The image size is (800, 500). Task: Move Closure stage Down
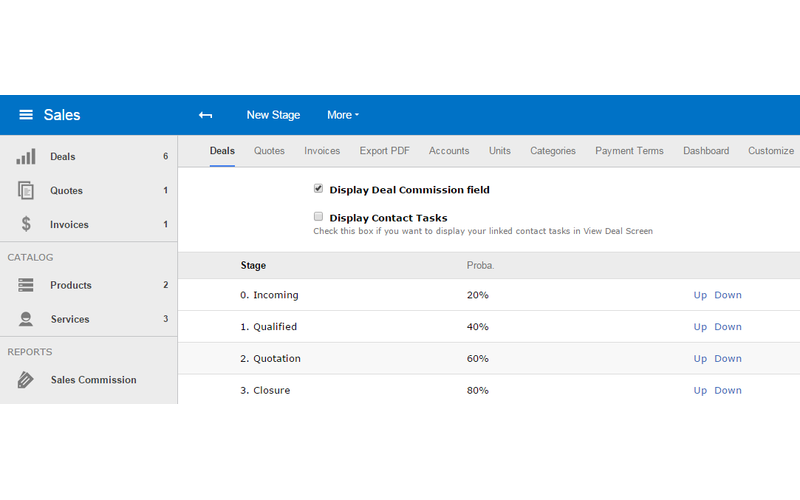coord(728,390)
